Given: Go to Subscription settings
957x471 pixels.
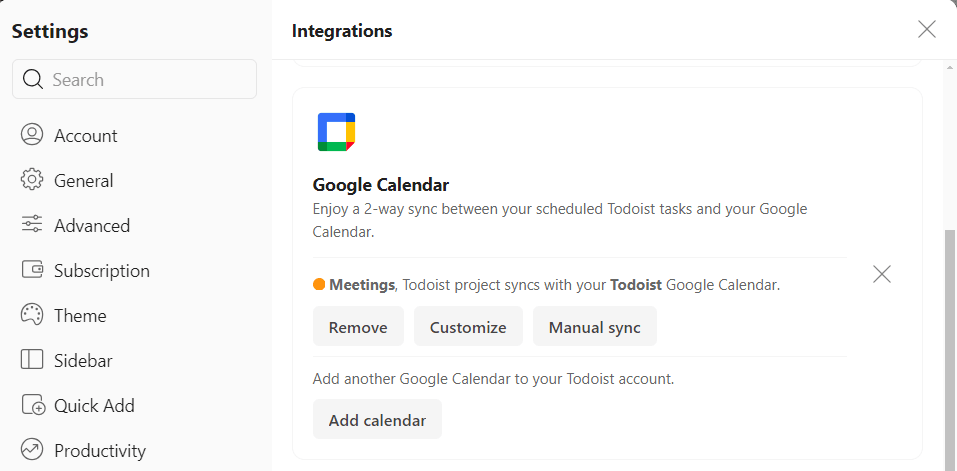Looking at the screenshot, I should [101, 271].
